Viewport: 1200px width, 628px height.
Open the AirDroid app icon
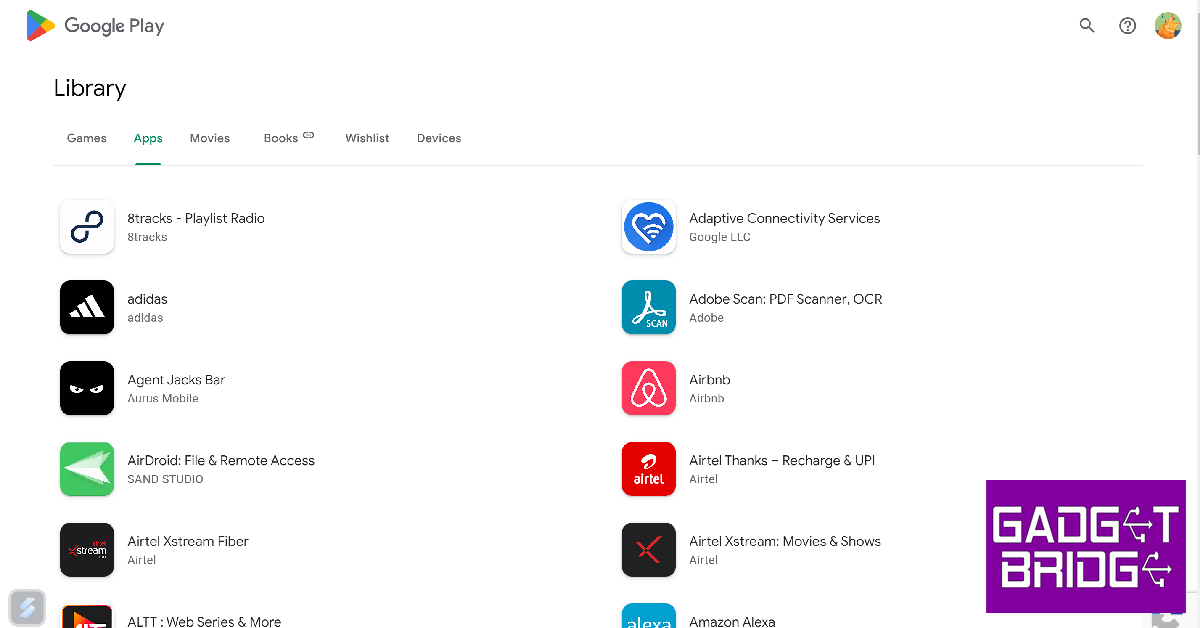point(87,469)
